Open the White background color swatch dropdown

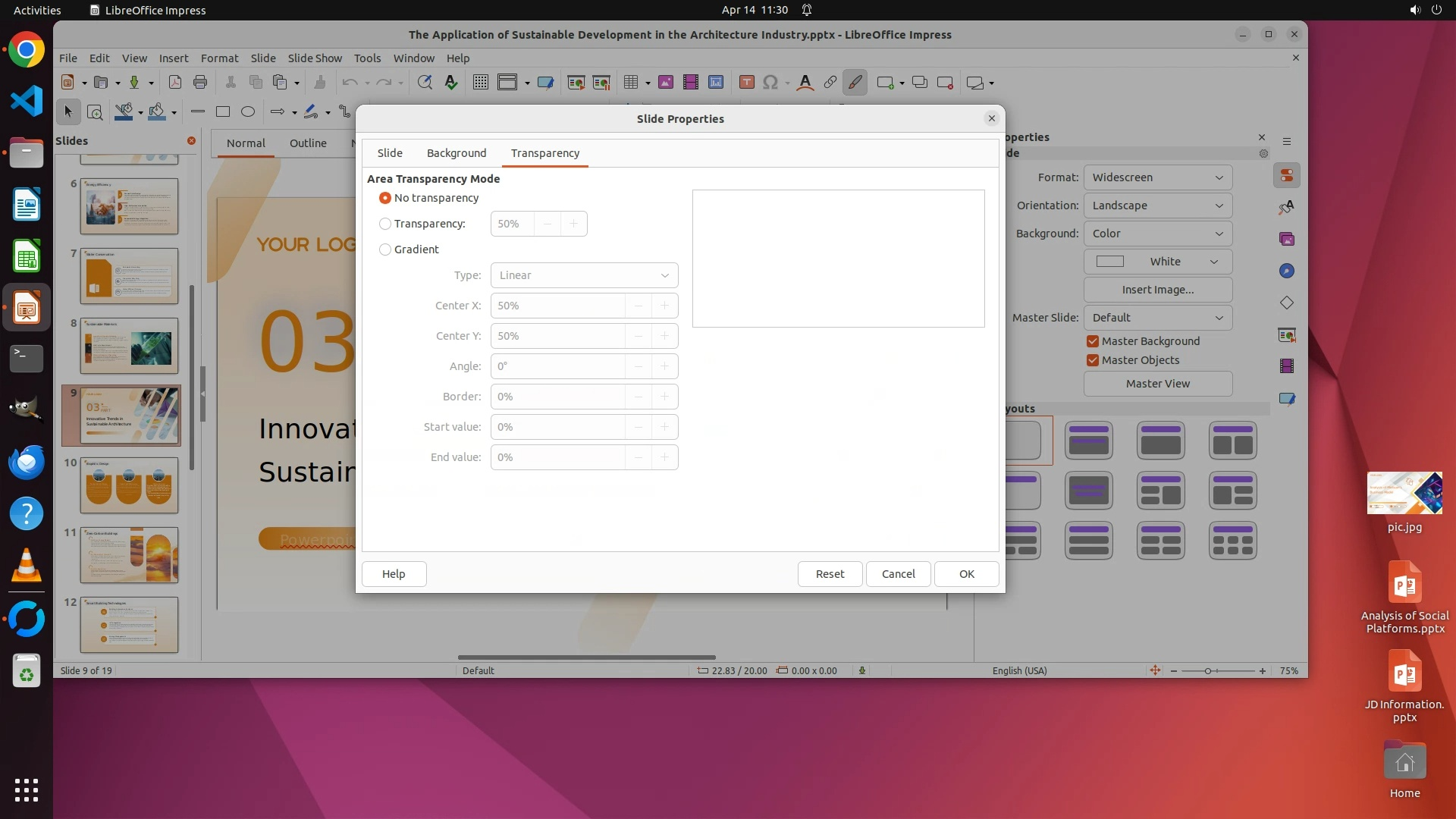tap(1157, 262)
